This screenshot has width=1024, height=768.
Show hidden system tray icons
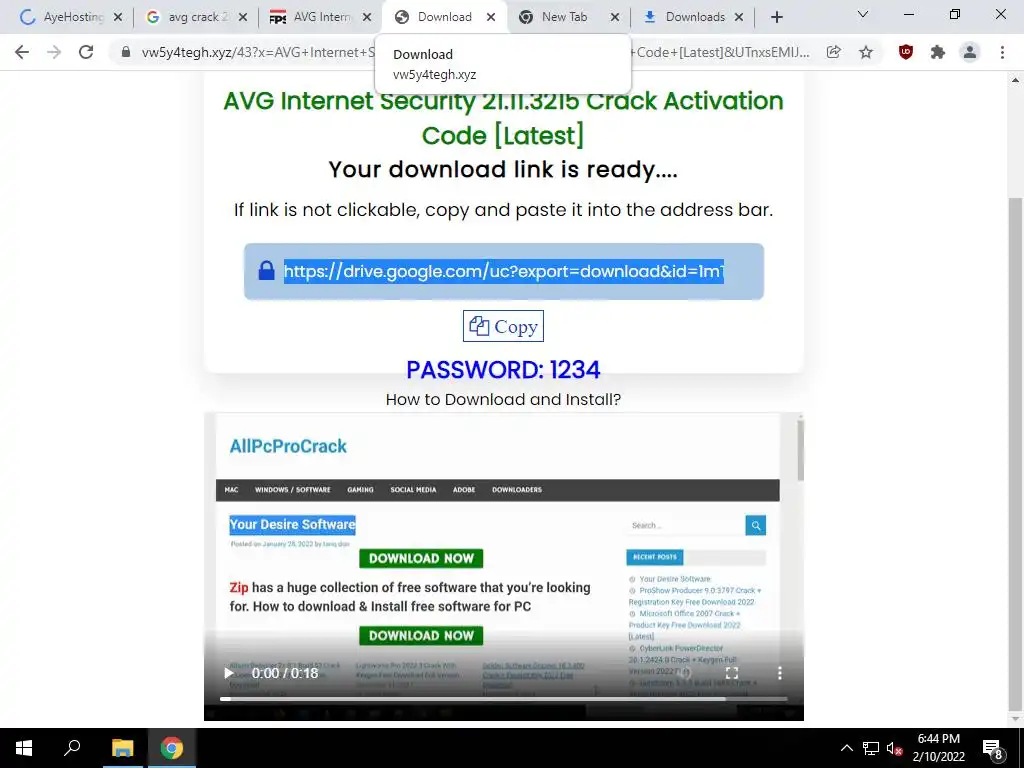[846, 748]
